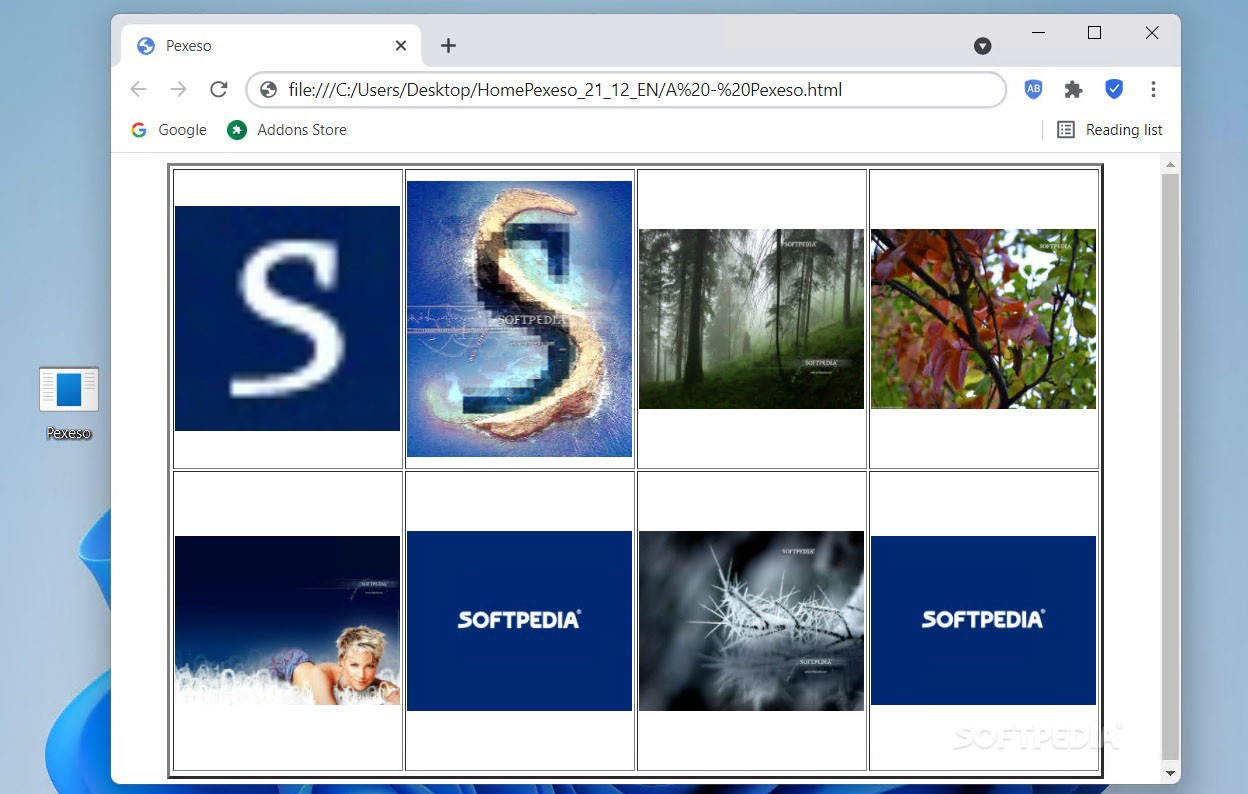Flip the pixelated S island card

(519, 318)
